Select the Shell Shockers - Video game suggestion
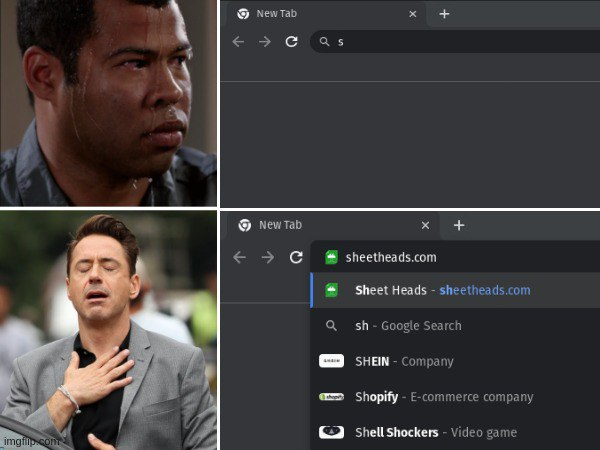The image size is (600, 450). coord(455,432)
